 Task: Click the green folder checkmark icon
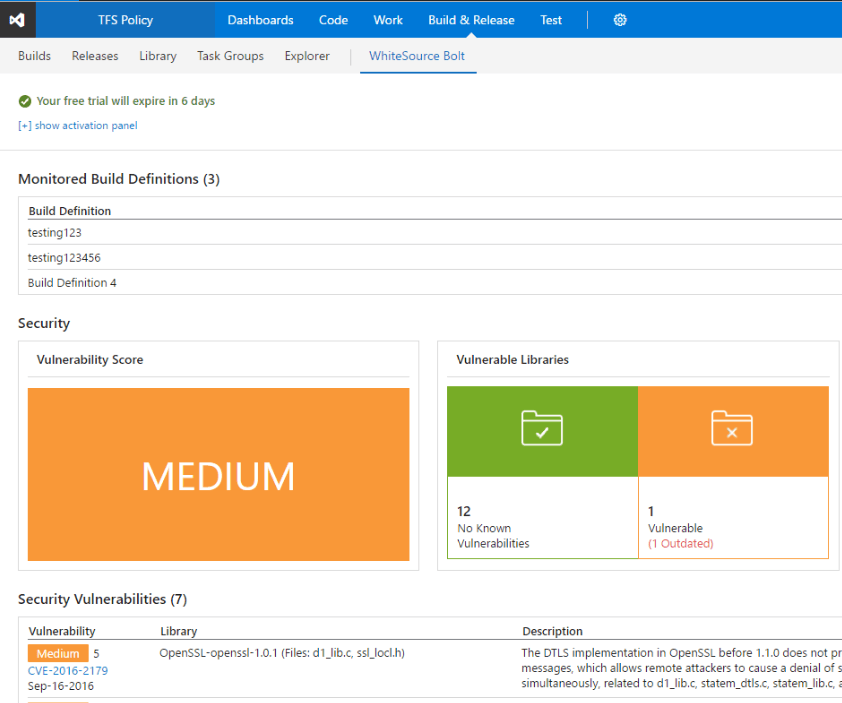click(542, 428)
